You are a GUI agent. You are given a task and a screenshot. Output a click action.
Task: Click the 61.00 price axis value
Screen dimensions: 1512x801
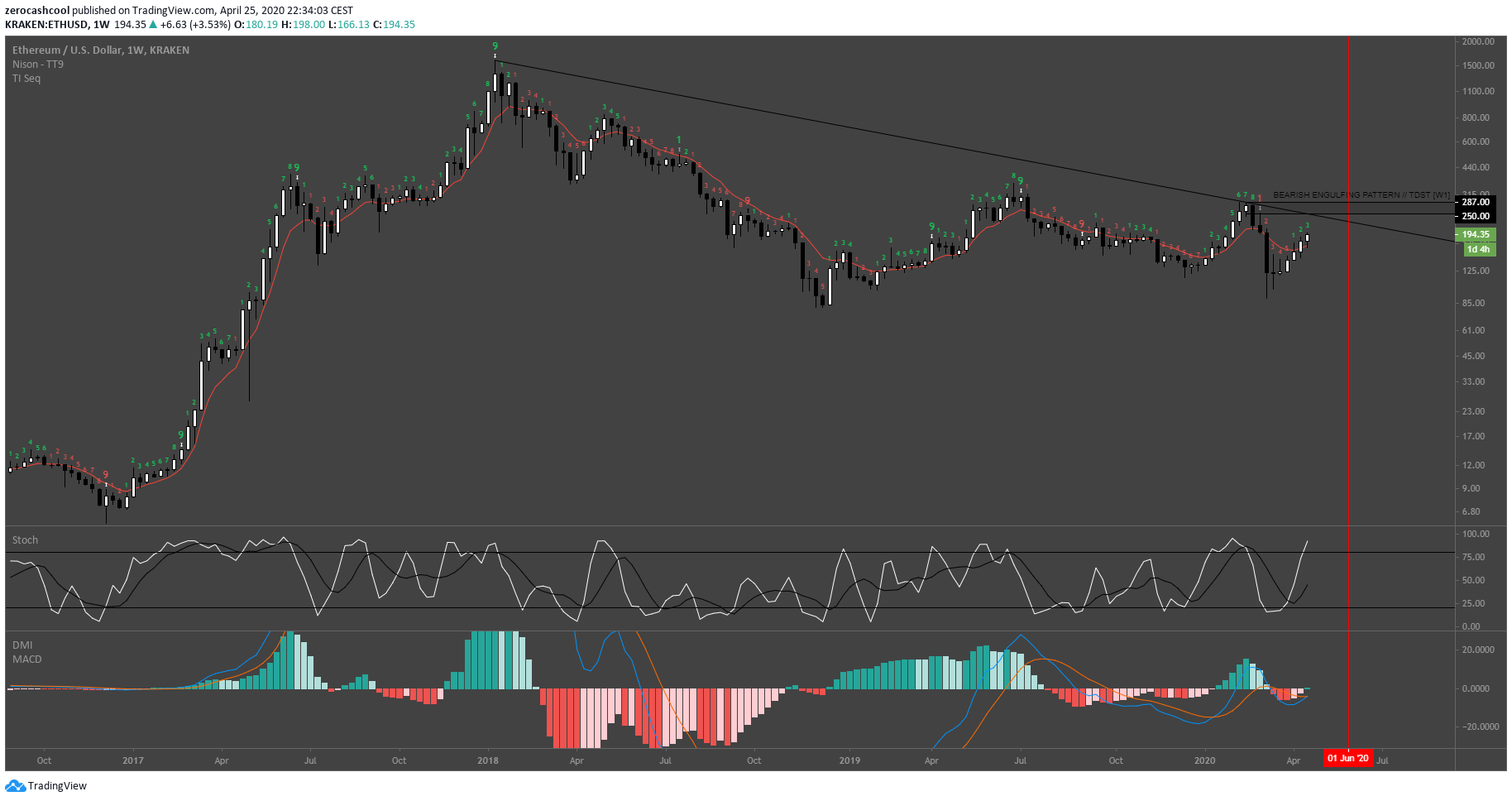pos(1473,330)
